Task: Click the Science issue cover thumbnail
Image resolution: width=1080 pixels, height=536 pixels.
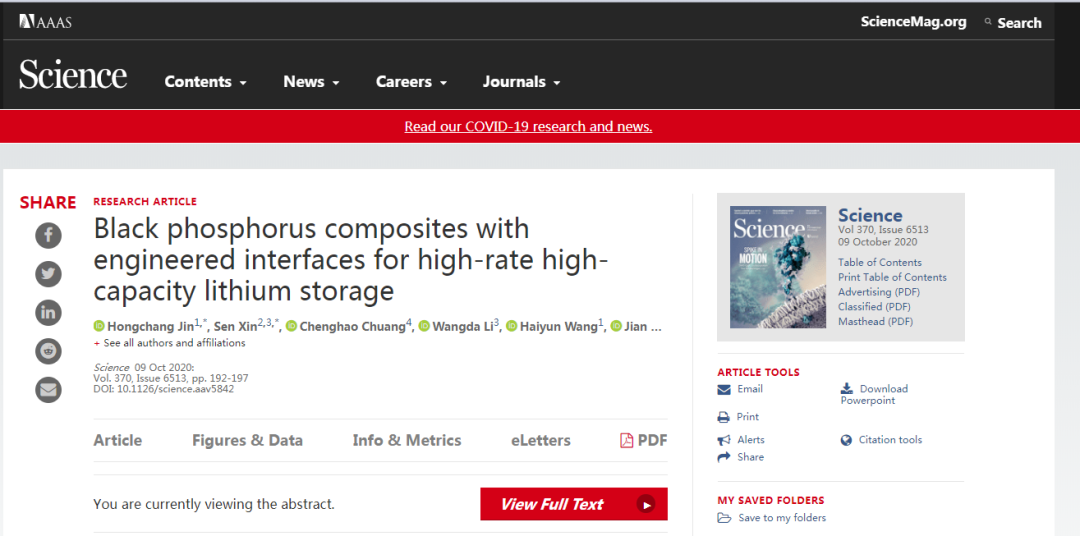Action: [x=777, y=267]
